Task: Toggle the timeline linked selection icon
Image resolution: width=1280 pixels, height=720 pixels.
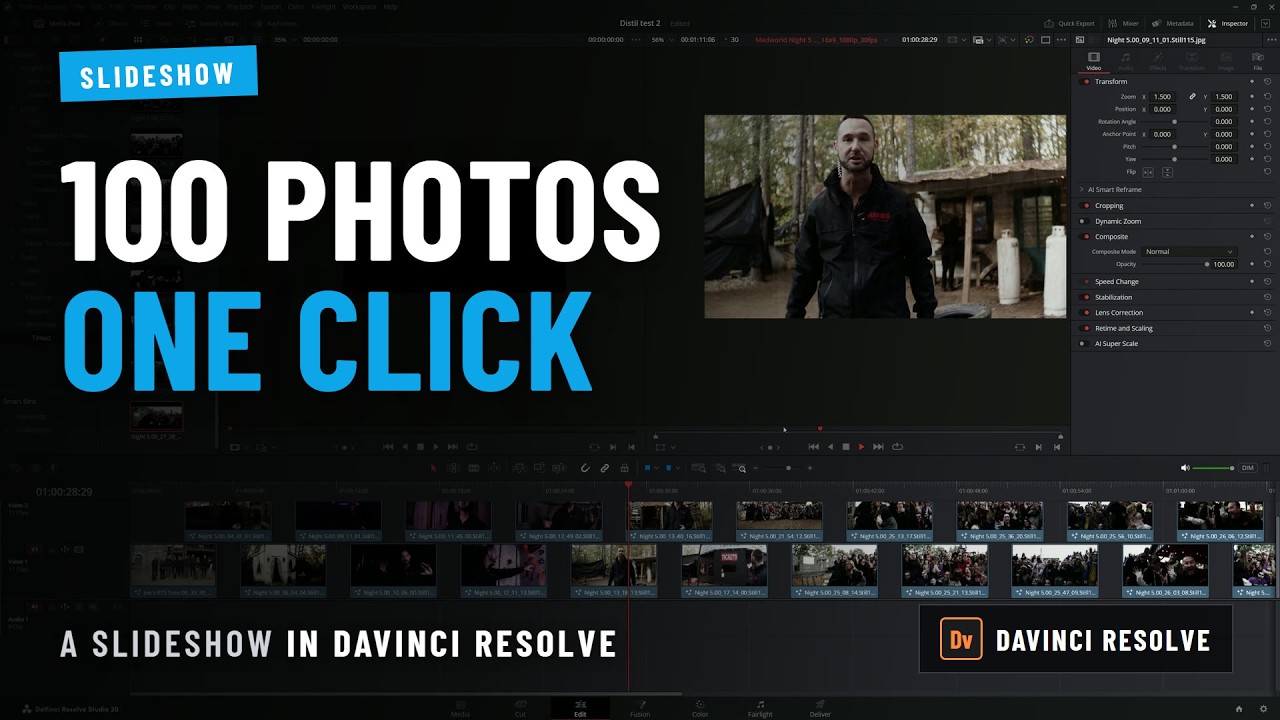Action: (605, 468)
